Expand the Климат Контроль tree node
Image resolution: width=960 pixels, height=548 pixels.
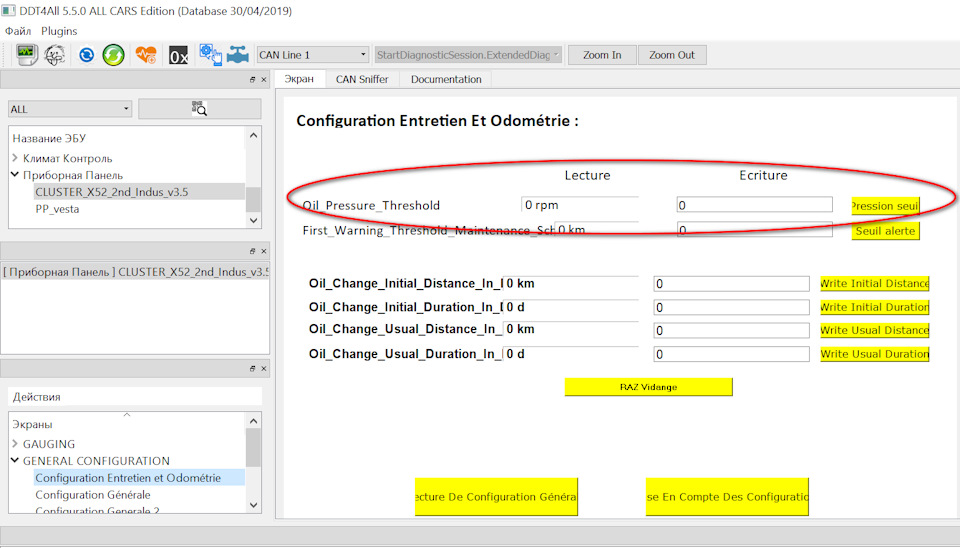[x=15, y=158]
